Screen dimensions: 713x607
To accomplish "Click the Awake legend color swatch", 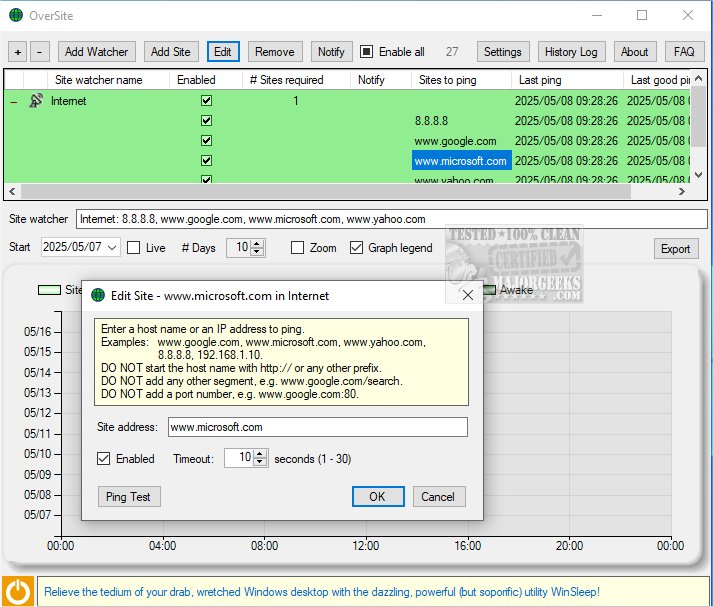I will click(x=489, y=290).
